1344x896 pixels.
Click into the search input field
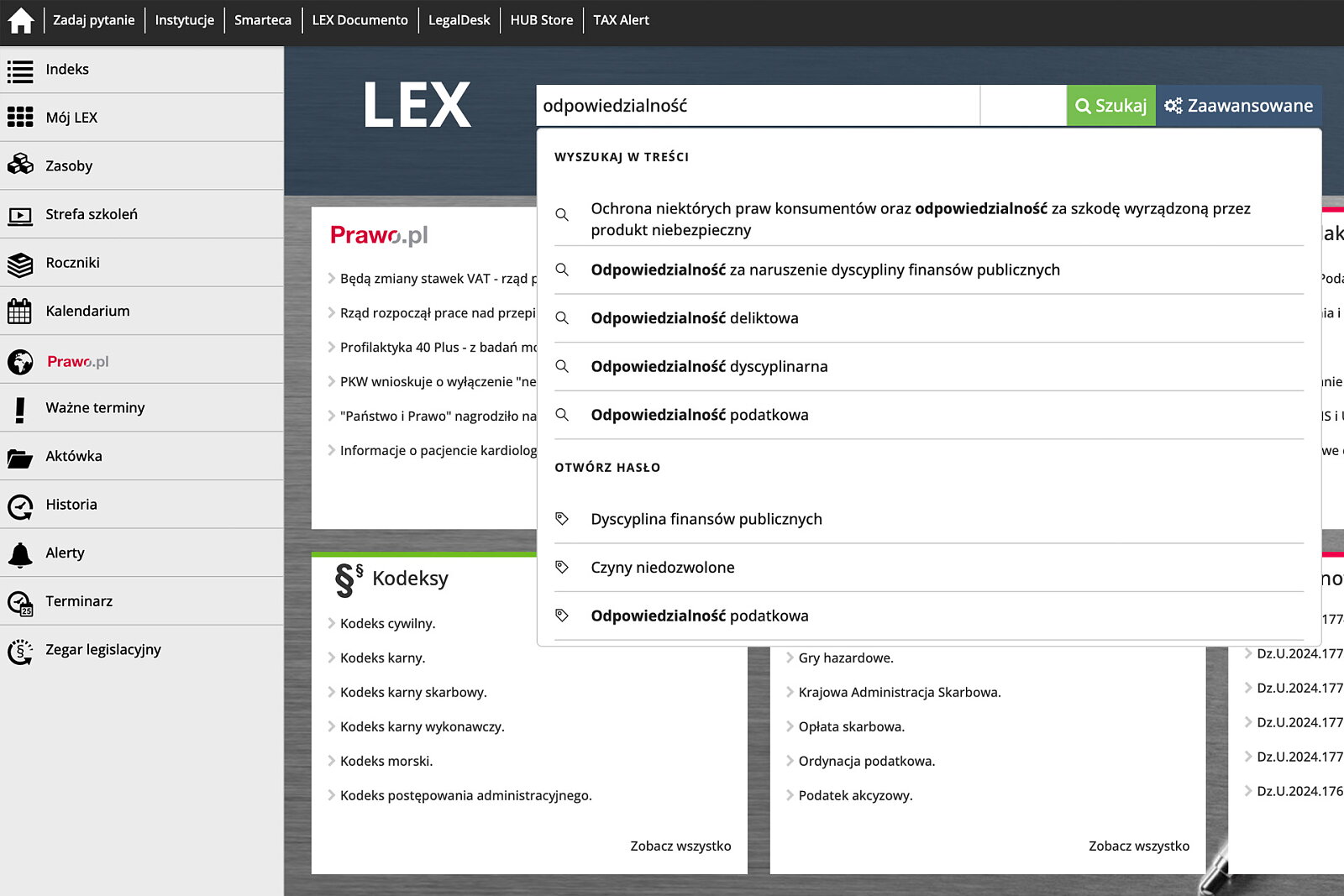(x=756, y=106)
